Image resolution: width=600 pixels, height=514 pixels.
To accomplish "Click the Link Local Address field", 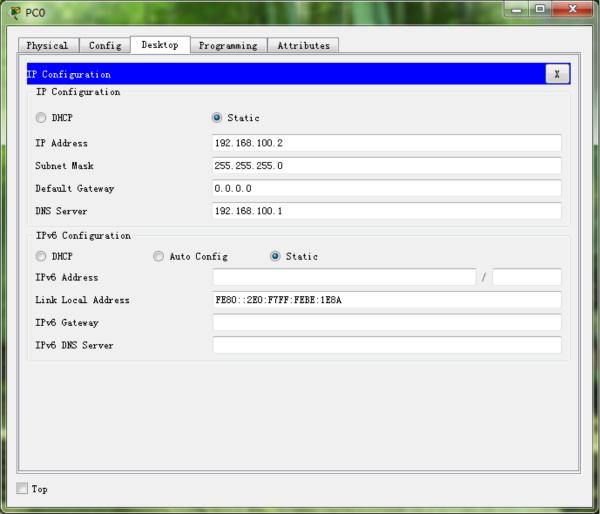I will [386, 300].
